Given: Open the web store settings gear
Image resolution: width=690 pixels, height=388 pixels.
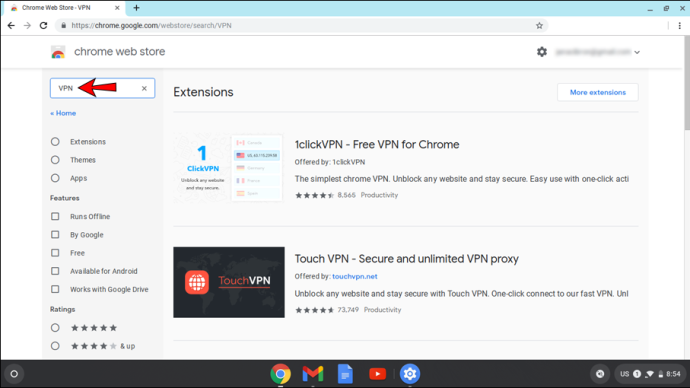Looking at the screenshot, I should pos(542,52).
